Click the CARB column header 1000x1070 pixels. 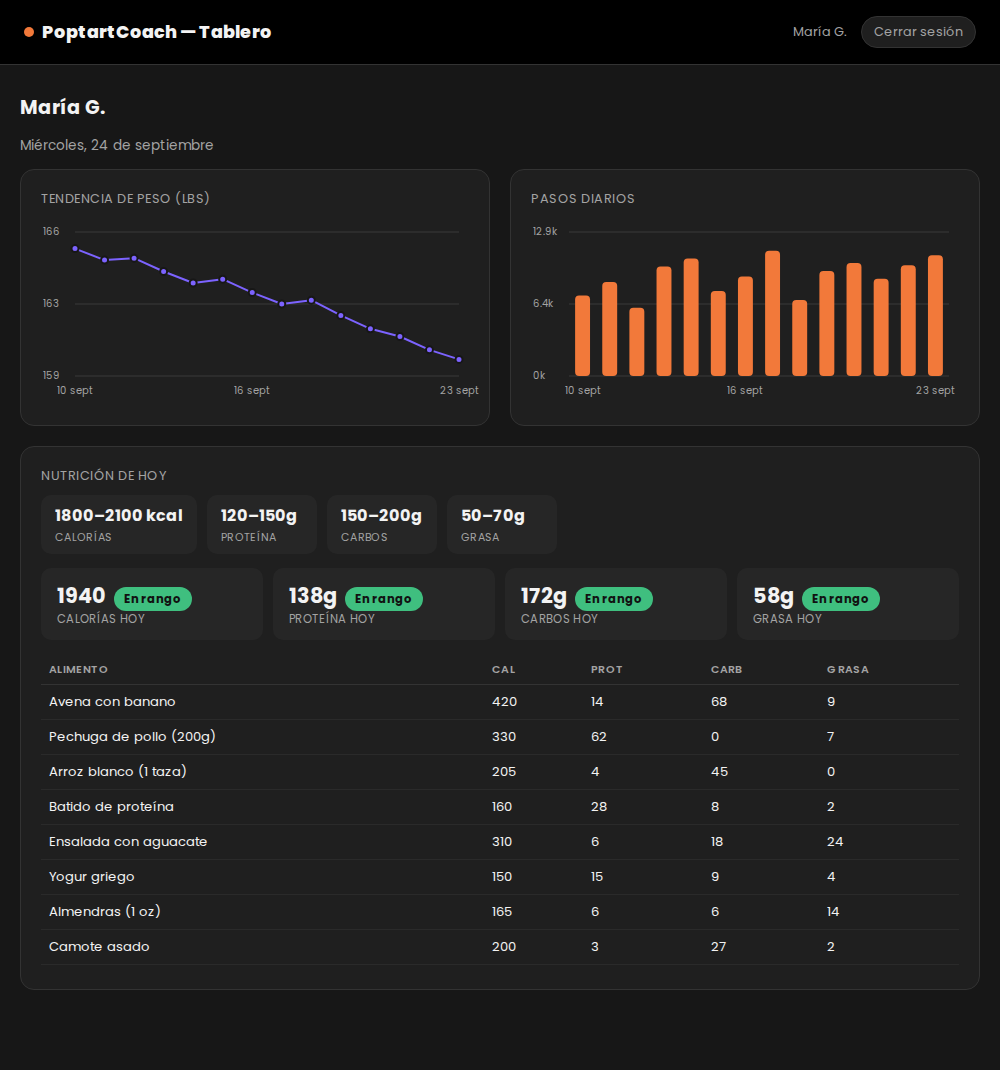tap(726, 669)
